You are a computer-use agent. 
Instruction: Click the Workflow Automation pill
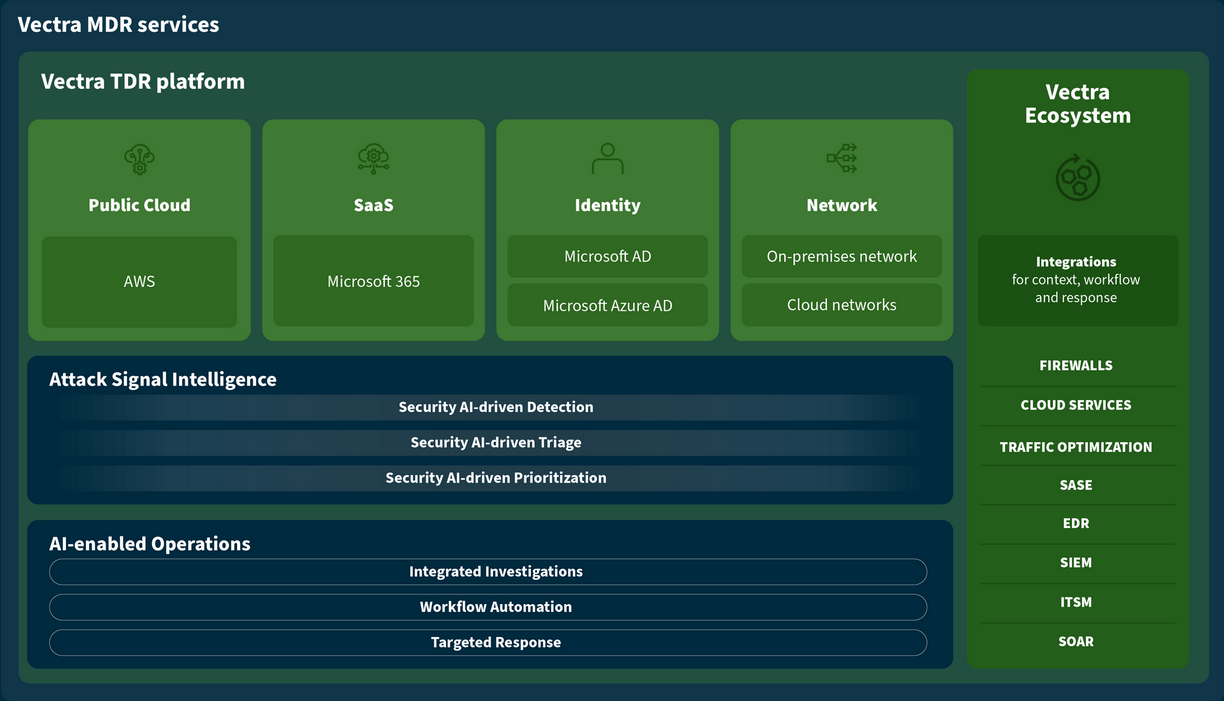488,607
